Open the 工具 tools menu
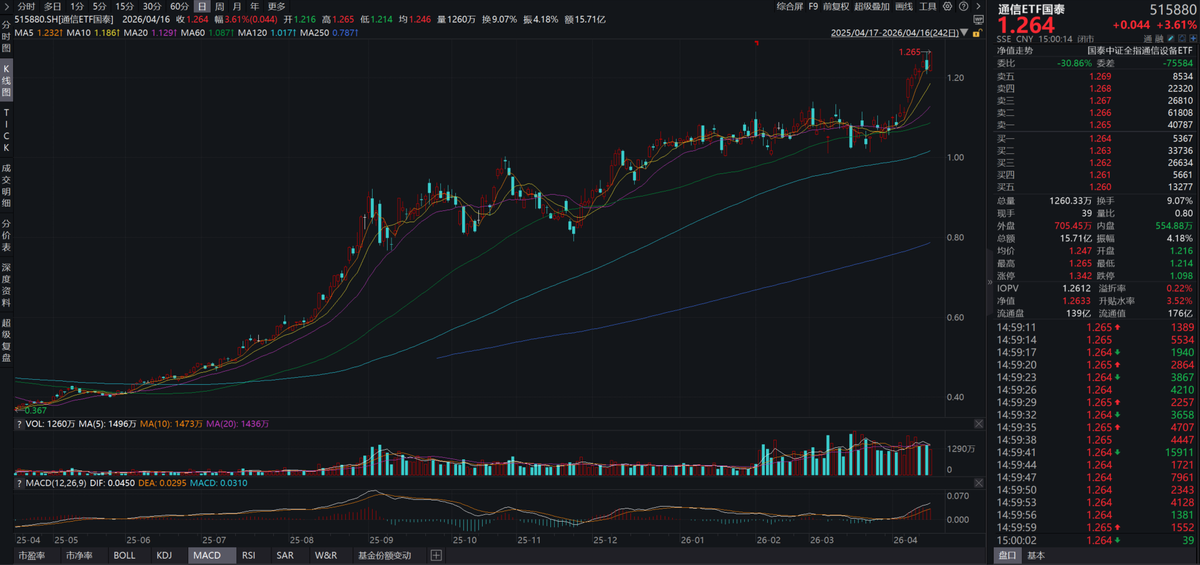 [929, 6]
